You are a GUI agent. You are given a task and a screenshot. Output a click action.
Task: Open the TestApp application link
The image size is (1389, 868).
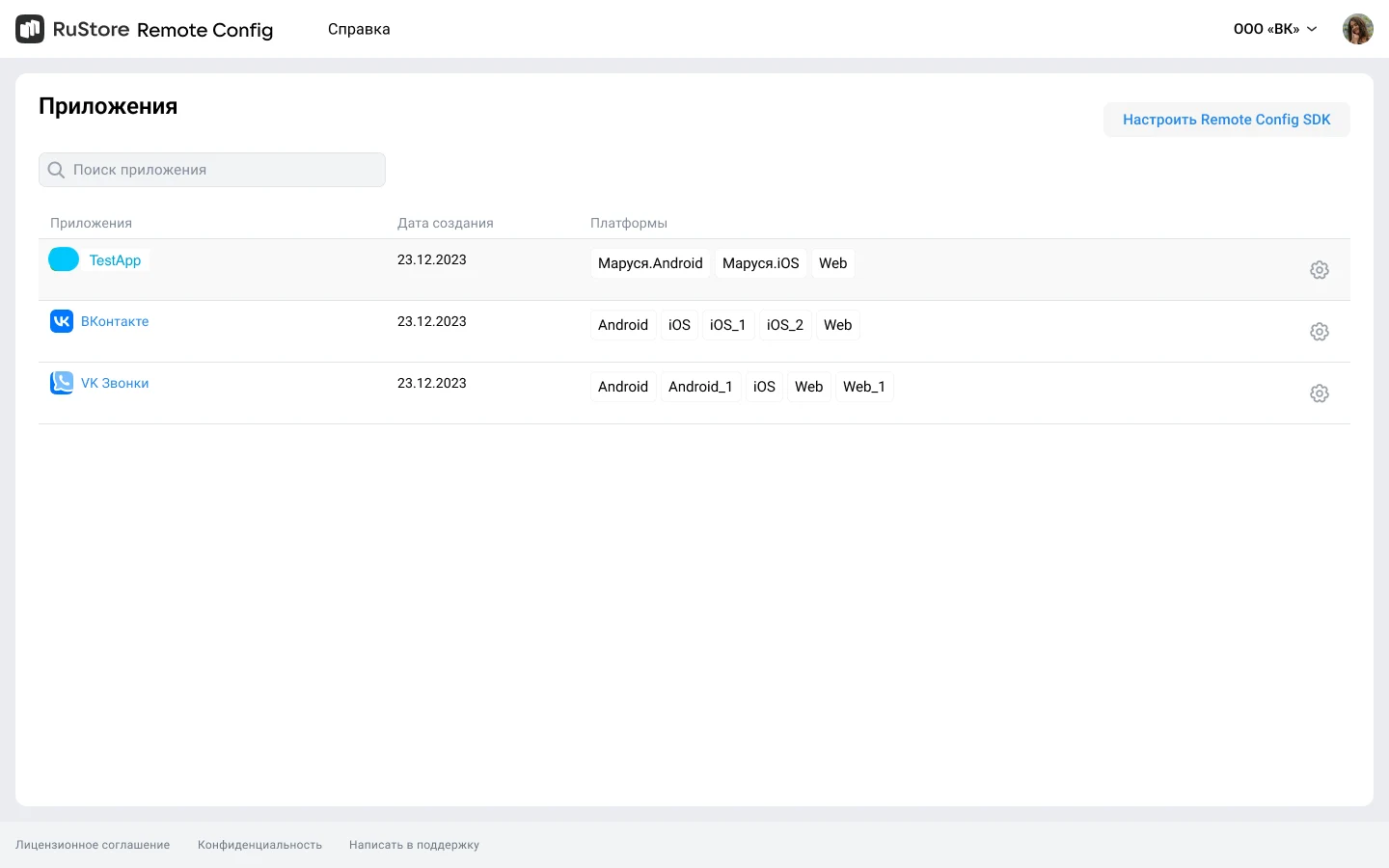pos(115,260)
